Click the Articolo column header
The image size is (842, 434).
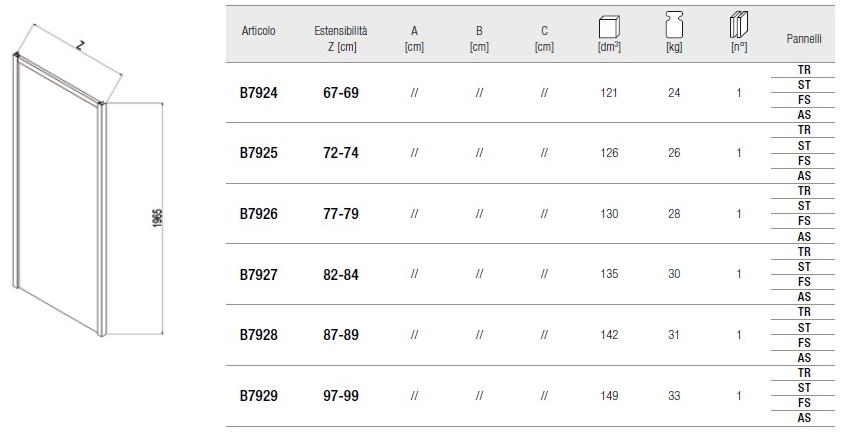tap(258, 32)
